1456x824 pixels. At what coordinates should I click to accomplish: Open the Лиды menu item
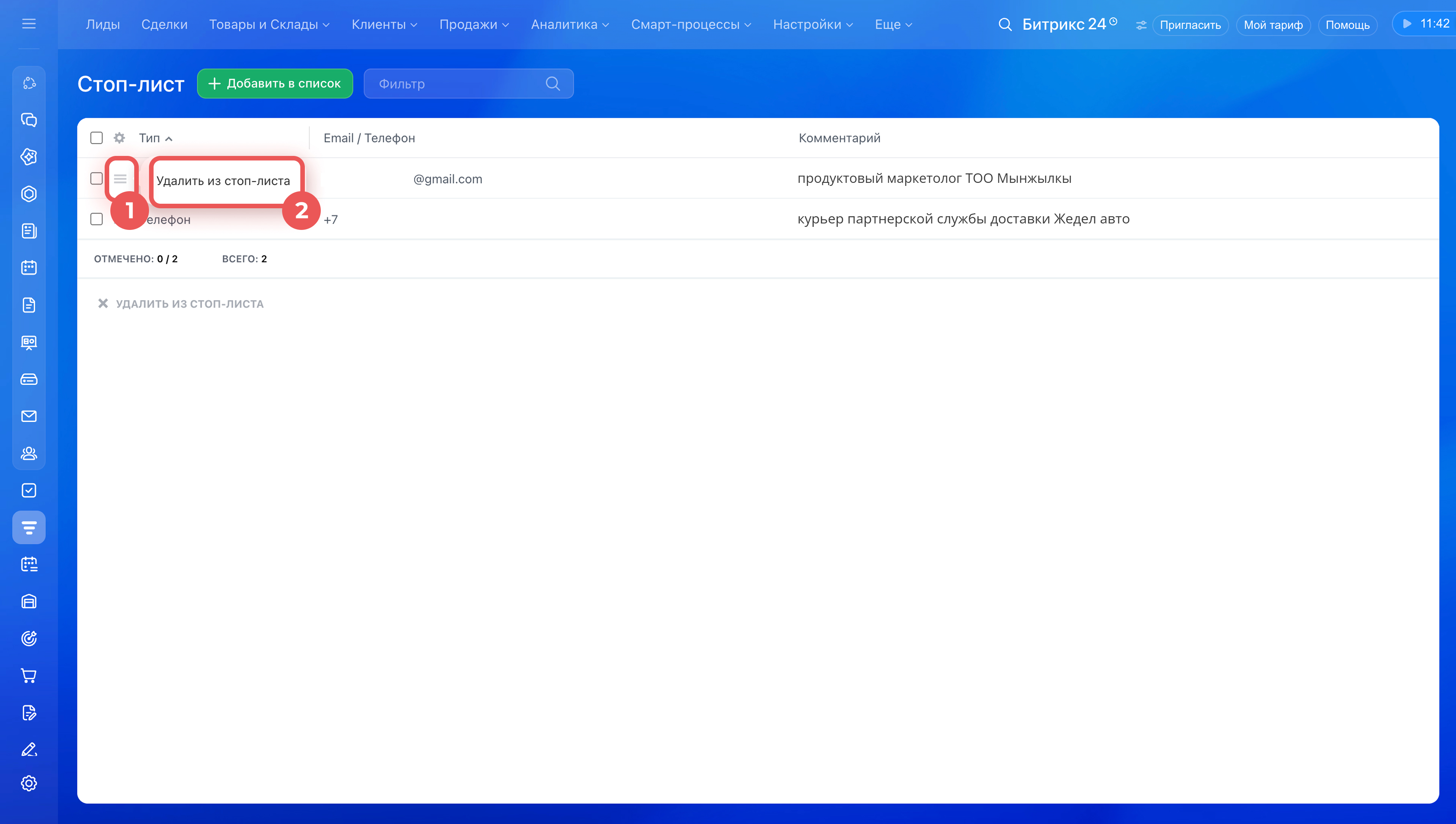(x=103, y=24)
